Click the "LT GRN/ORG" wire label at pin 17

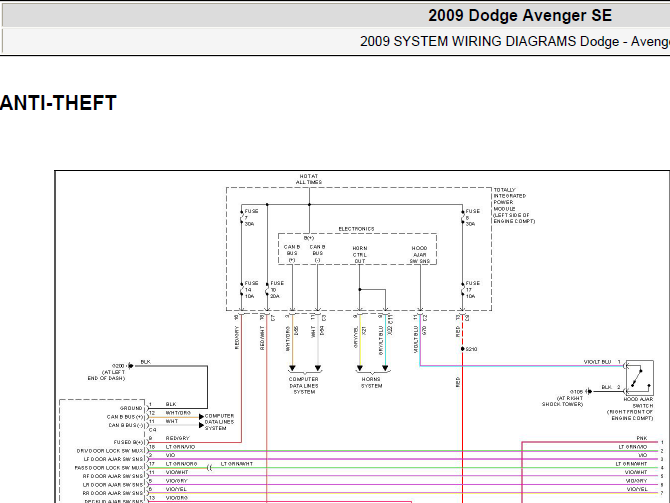182,464
